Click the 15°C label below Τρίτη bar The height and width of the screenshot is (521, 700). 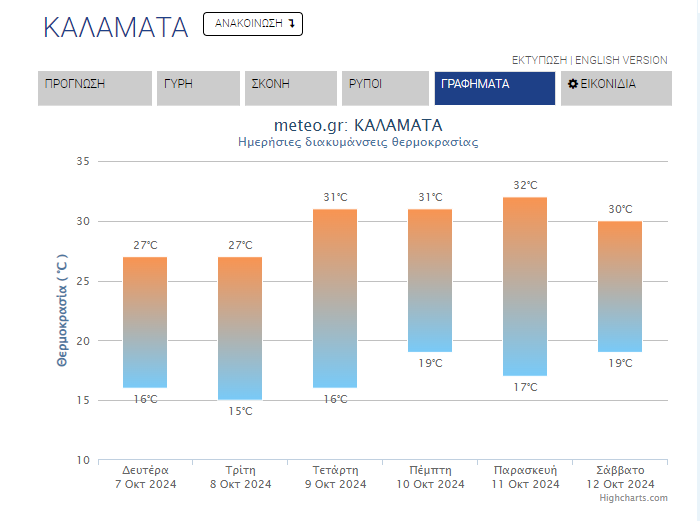point(241,411)
